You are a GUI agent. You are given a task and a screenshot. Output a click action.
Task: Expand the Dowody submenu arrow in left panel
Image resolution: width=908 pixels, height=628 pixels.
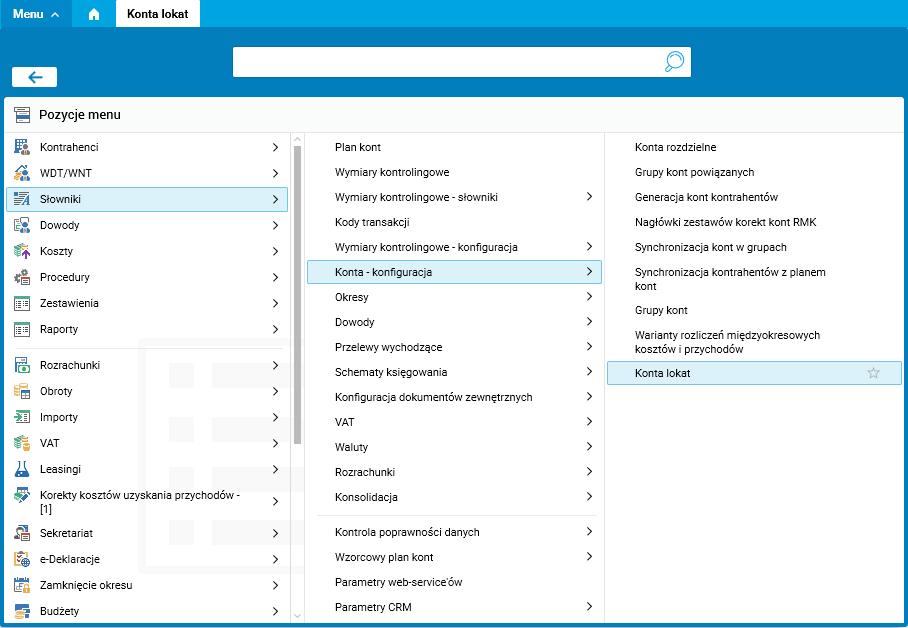click(x=275, y=225)
